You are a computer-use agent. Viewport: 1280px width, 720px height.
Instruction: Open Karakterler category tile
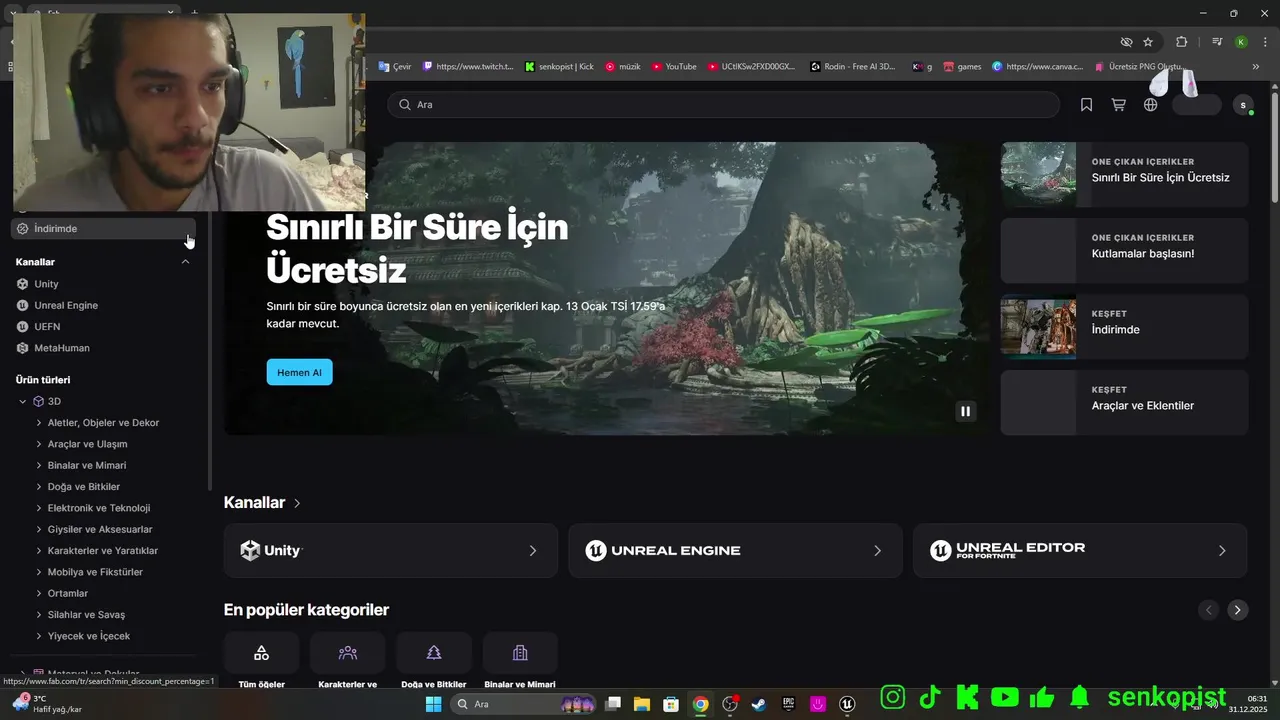click(347, 660)
